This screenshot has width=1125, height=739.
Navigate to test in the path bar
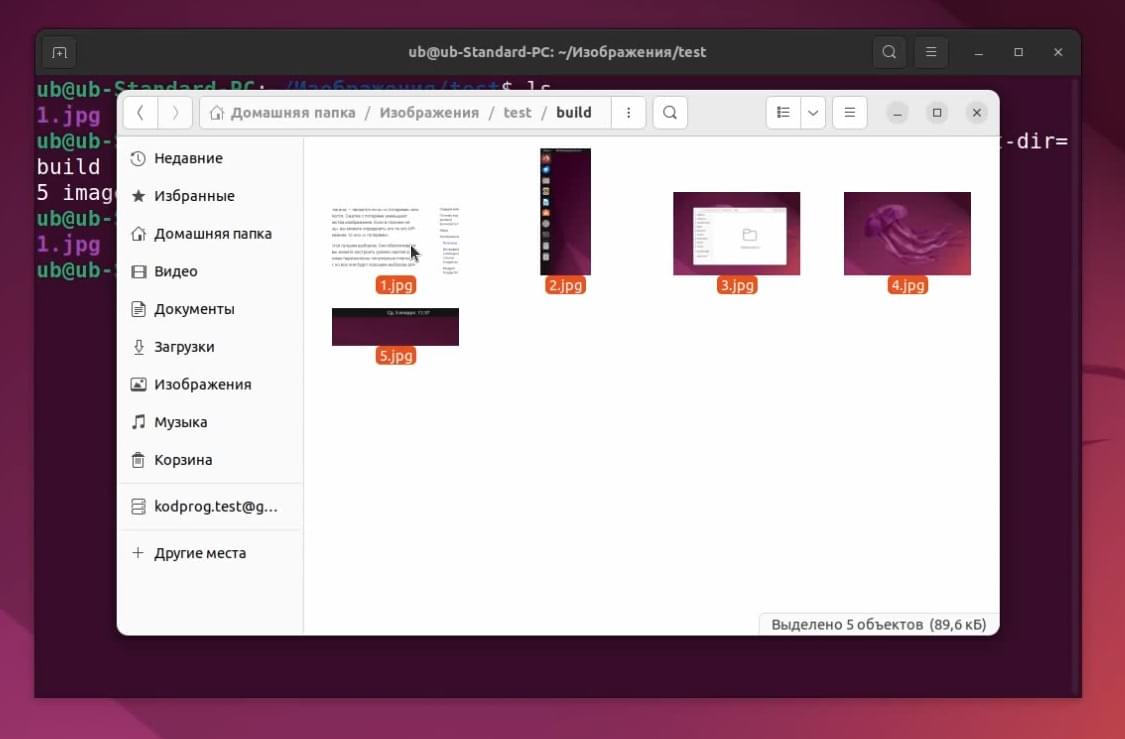pyautogui.click(x=517, y=113)
